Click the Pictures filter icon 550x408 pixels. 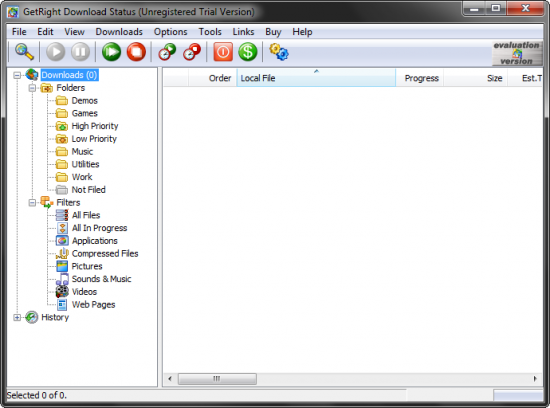(x=62, y=266)
